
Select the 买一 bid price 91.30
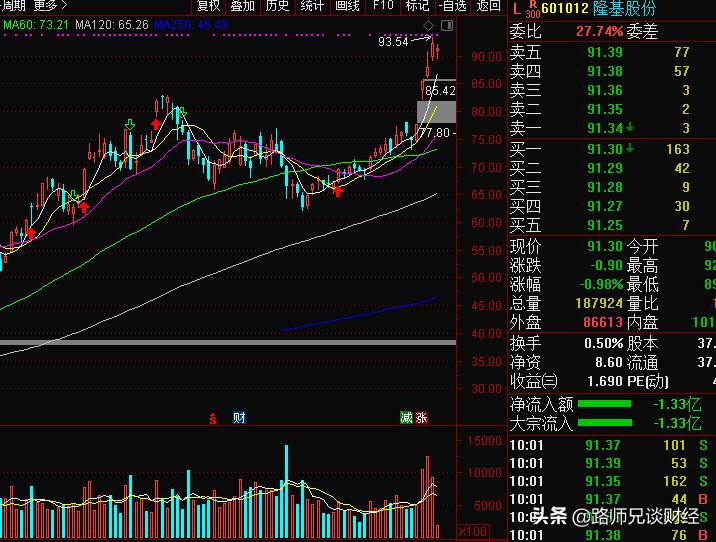605,149
